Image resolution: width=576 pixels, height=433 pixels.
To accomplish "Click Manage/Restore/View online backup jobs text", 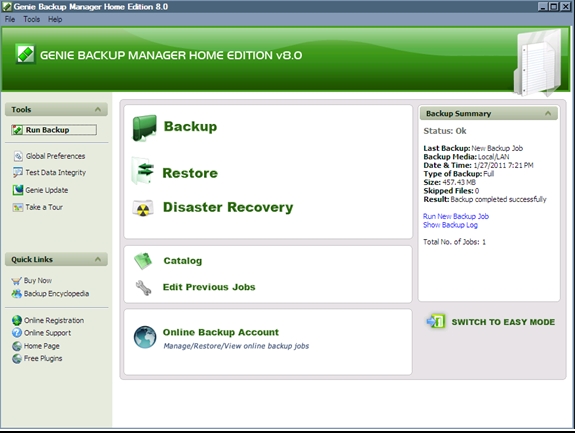I will click(x=236, y=346).
